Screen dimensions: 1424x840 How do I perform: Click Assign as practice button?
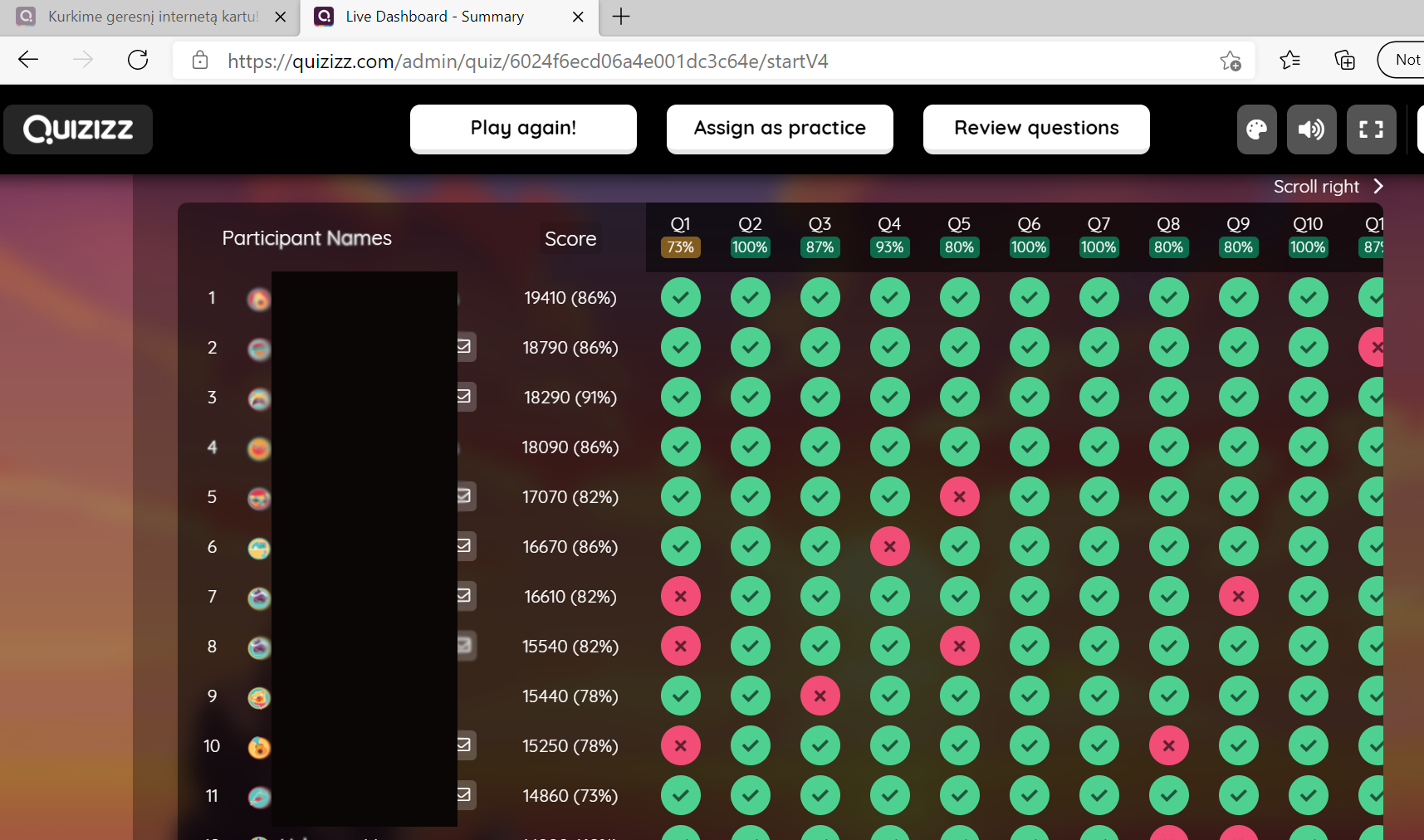(780, 129)
